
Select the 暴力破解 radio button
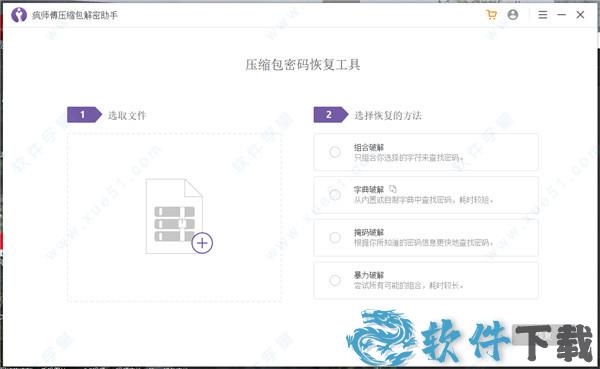click(x=335, y=280)
